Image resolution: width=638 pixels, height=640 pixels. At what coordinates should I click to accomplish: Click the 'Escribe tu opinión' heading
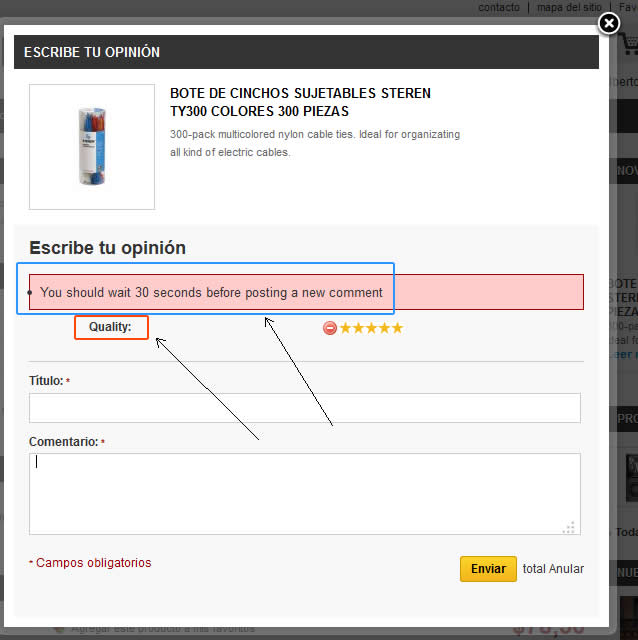point(107,248)
